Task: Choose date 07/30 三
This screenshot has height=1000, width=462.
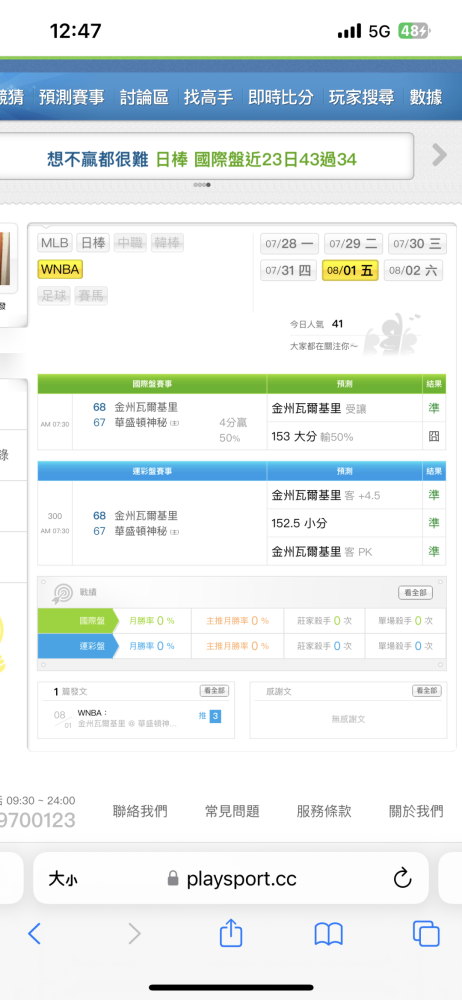Action: click(417, 244)
